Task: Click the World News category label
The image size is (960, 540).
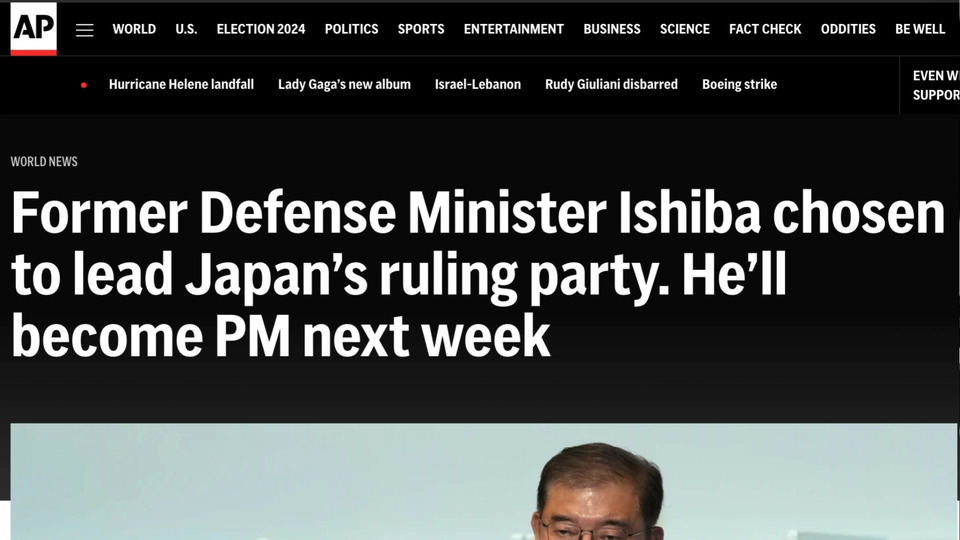Action: point(44,162)
